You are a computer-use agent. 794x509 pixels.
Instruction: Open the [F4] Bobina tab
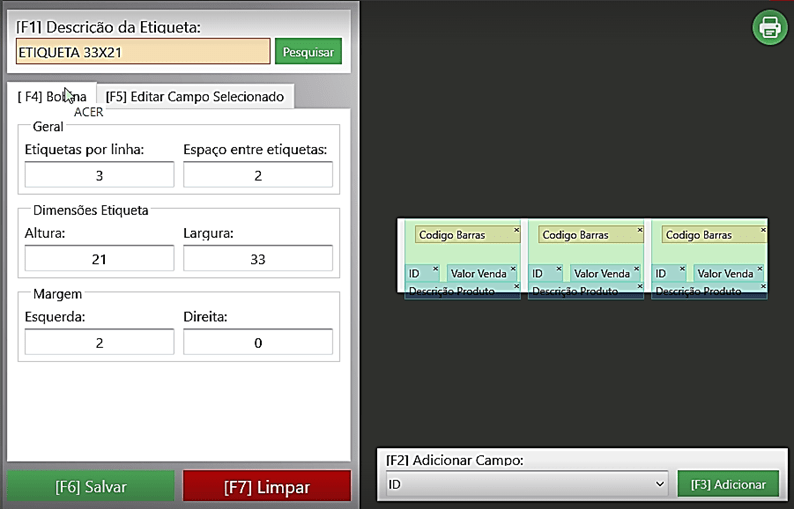51,97
